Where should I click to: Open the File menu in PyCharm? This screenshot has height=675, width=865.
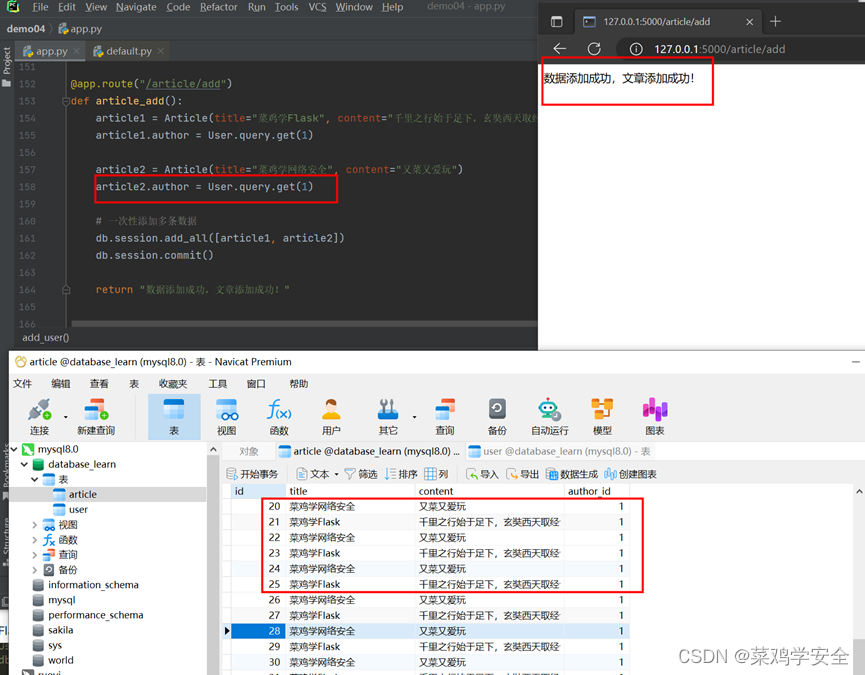pyautogui.click(x=40, y=7)
